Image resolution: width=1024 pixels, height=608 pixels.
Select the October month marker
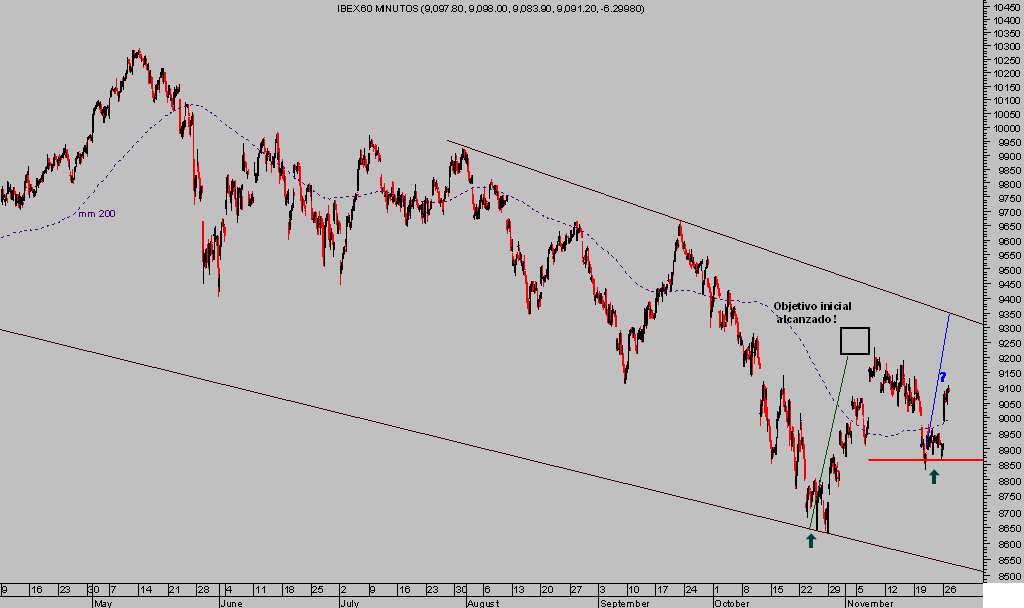pos(732,603)
